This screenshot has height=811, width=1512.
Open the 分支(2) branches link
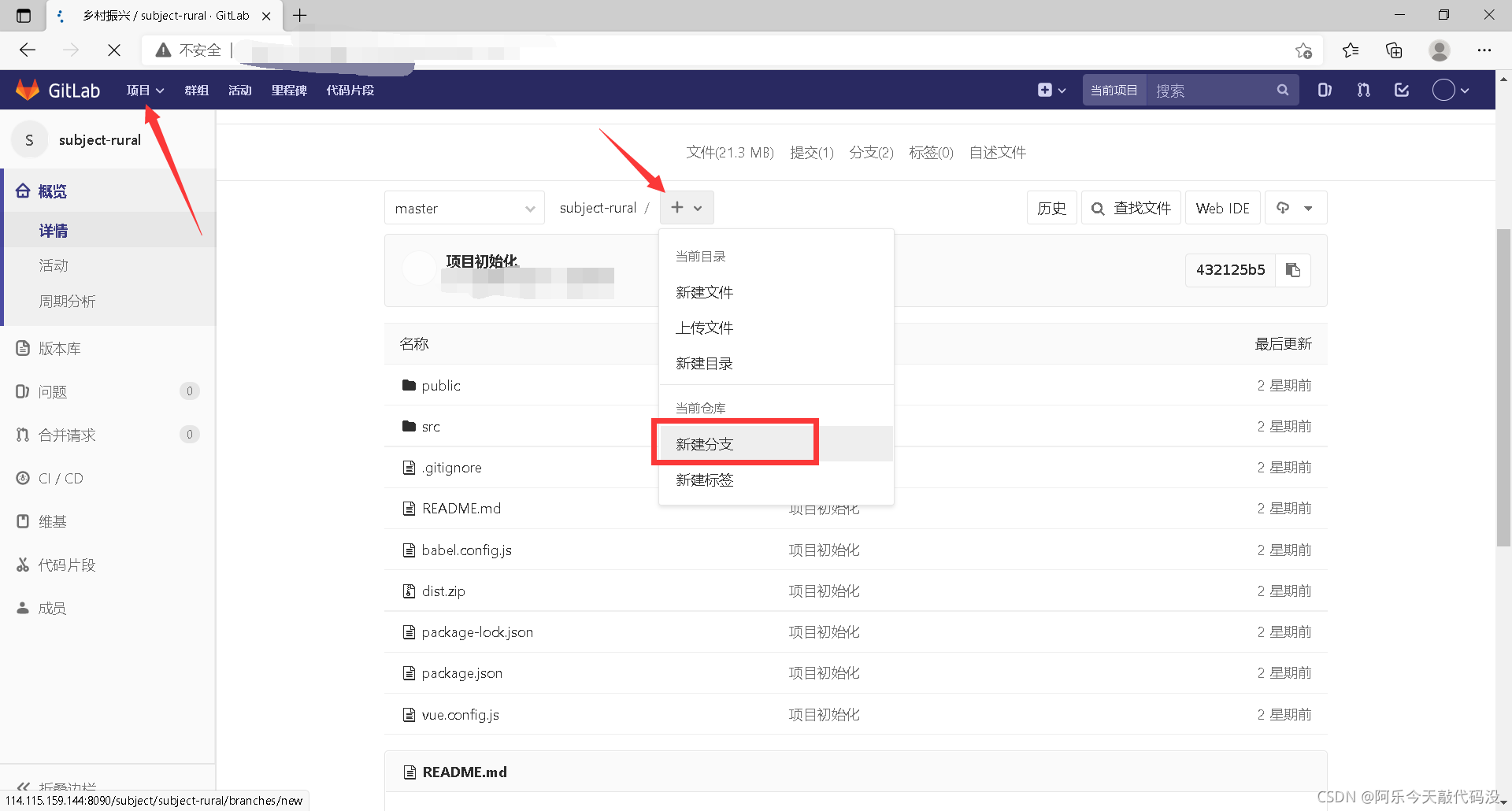(871, 153)
